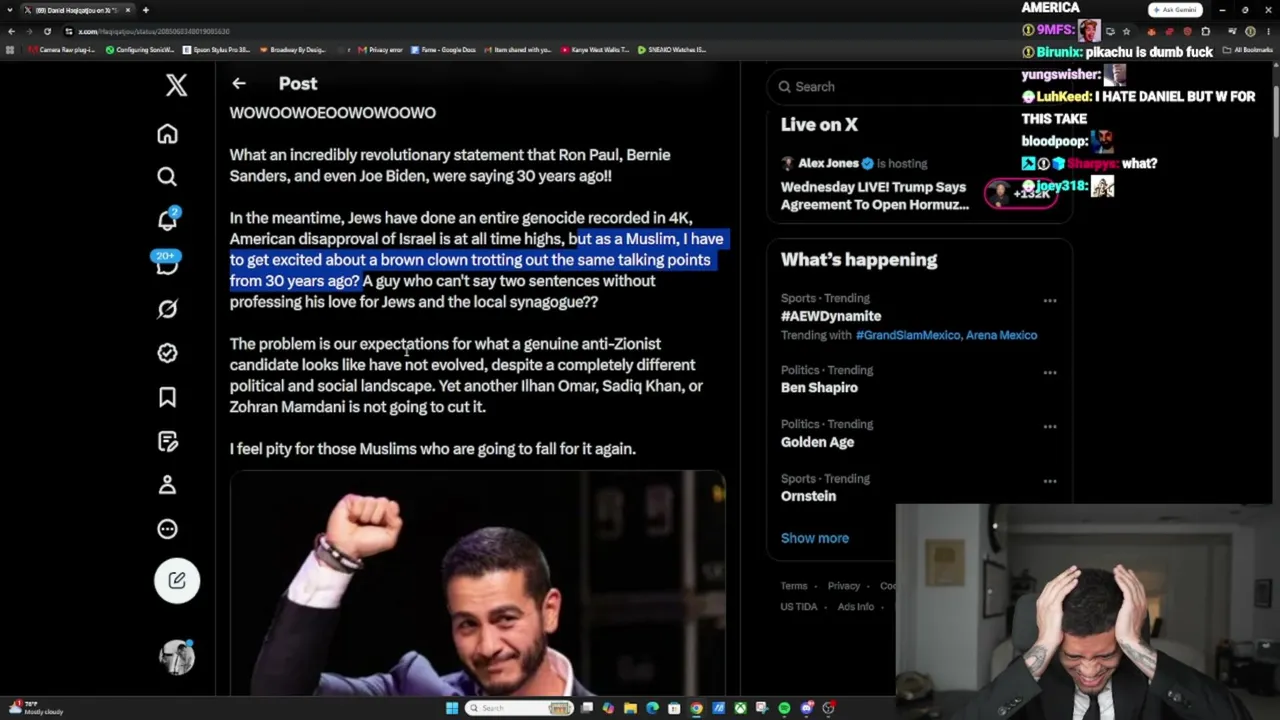1280x720 pixels.
Task: Open the Privacy error bookmark
Action: pos(381,50)
